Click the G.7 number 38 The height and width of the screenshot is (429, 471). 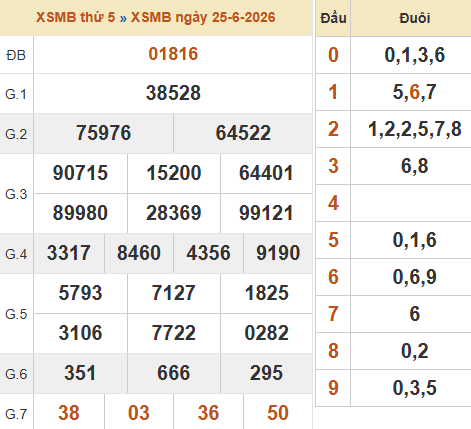(69, 413)
